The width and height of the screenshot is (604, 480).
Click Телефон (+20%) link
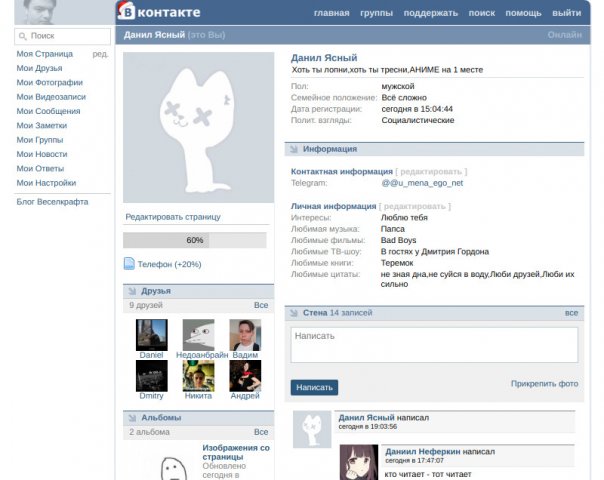[169, 264]
